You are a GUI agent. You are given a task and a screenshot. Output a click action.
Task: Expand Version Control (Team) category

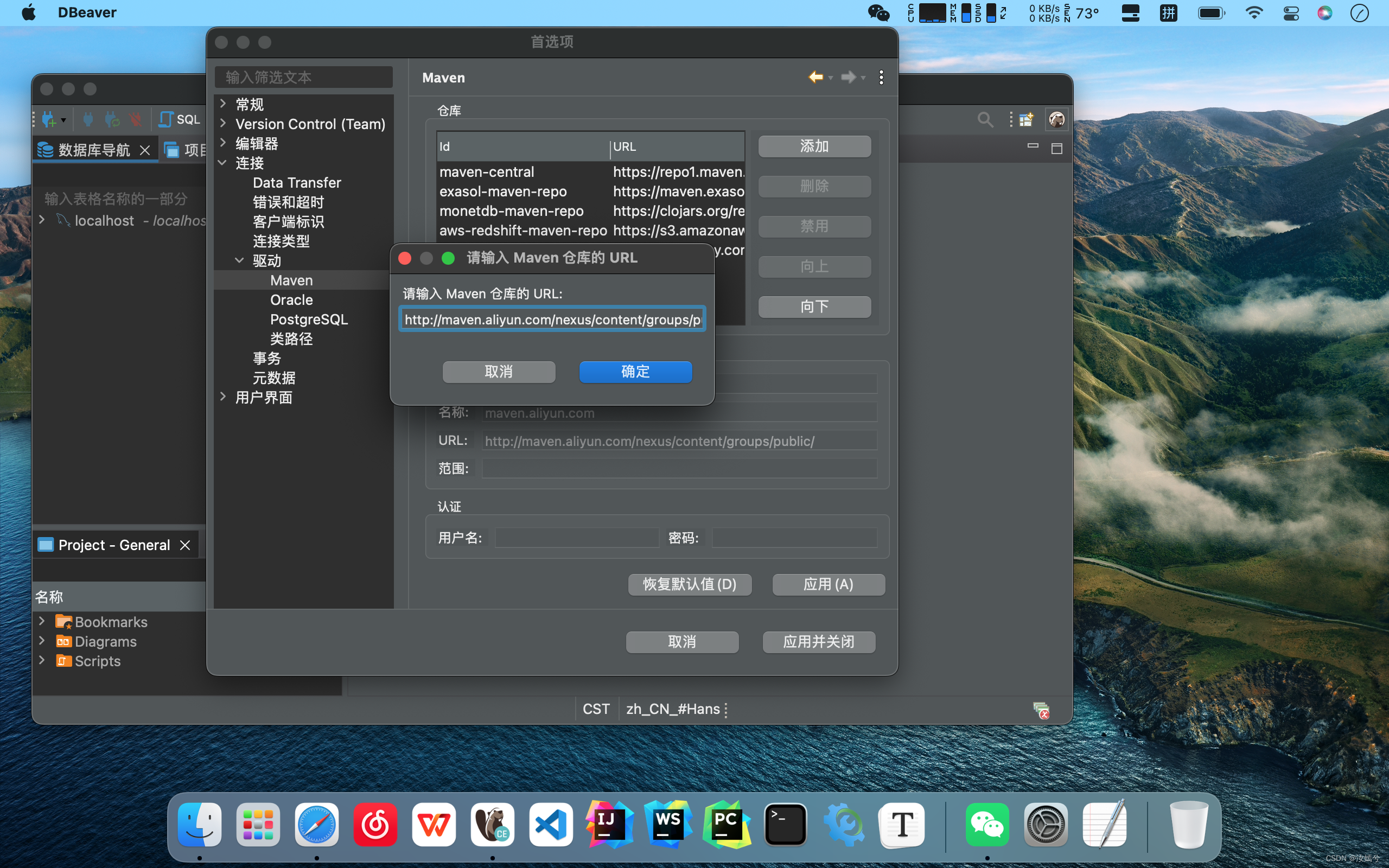pos(224,124)
